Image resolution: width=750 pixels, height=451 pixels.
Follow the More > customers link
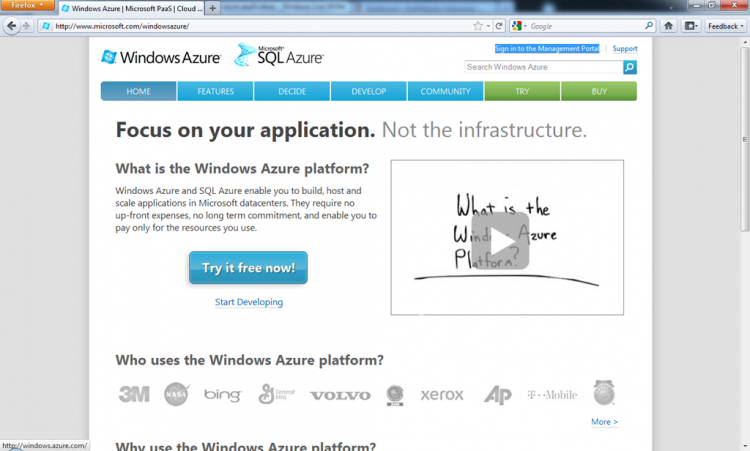pos(604,422)
